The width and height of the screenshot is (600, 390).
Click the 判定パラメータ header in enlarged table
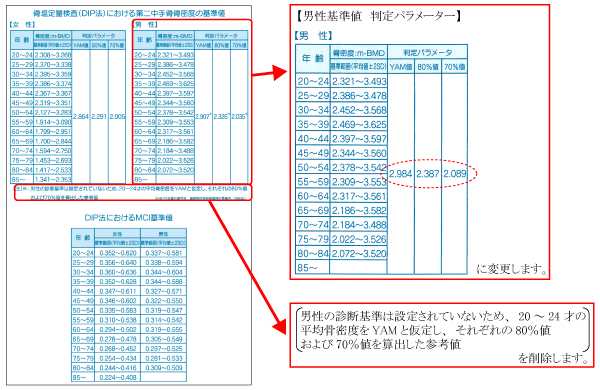427,52
